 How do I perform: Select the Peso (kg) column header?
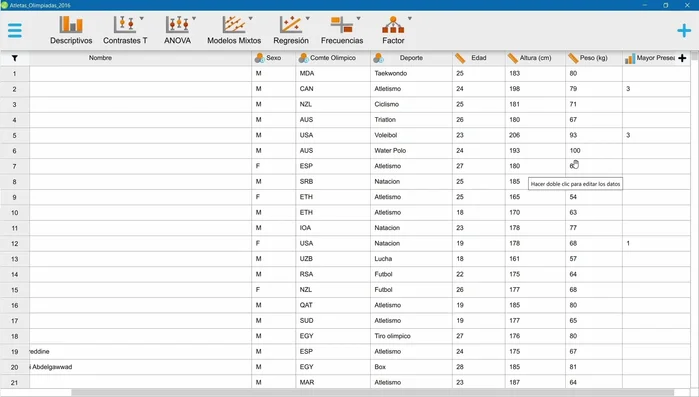[x=594, y=58]
